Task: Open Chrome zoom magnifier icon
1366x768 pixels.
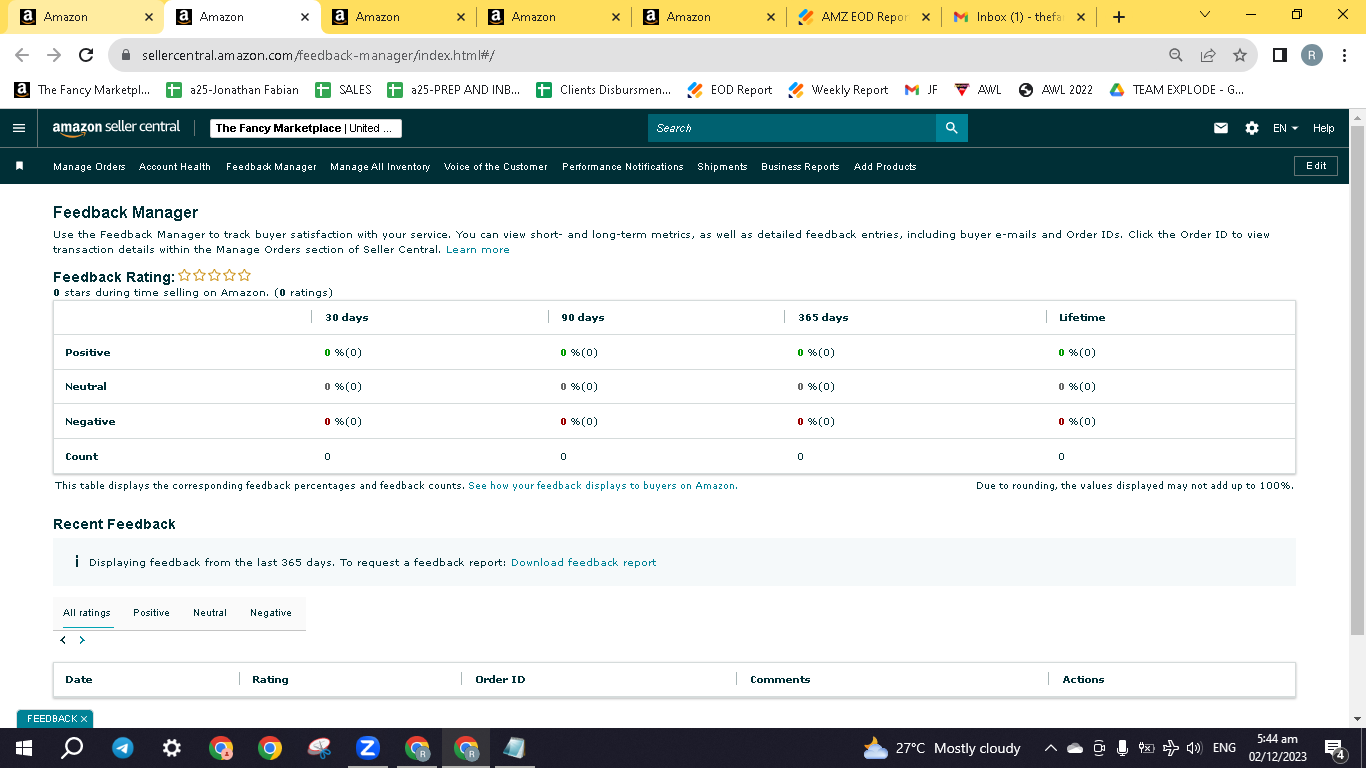Action: tap(1176, 56)
